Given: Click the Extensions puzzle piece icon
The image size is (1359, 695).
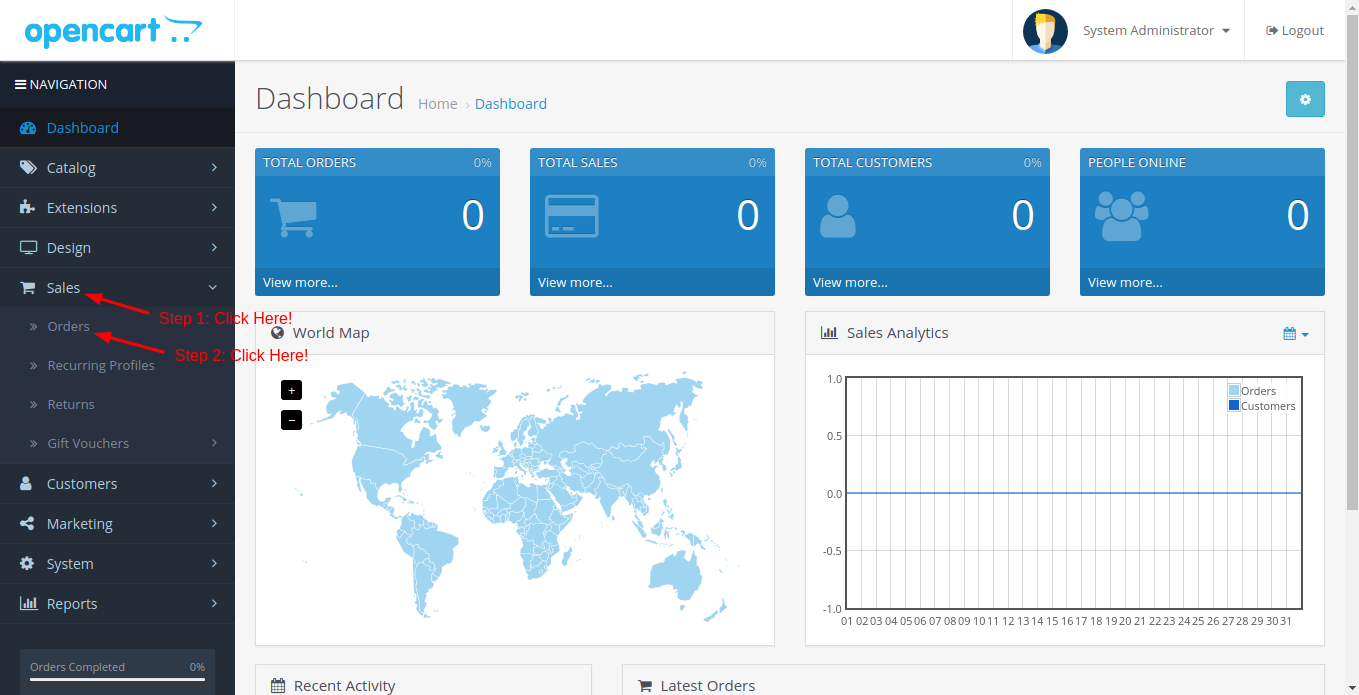Looking at the screenshot, I should point(28,208).
